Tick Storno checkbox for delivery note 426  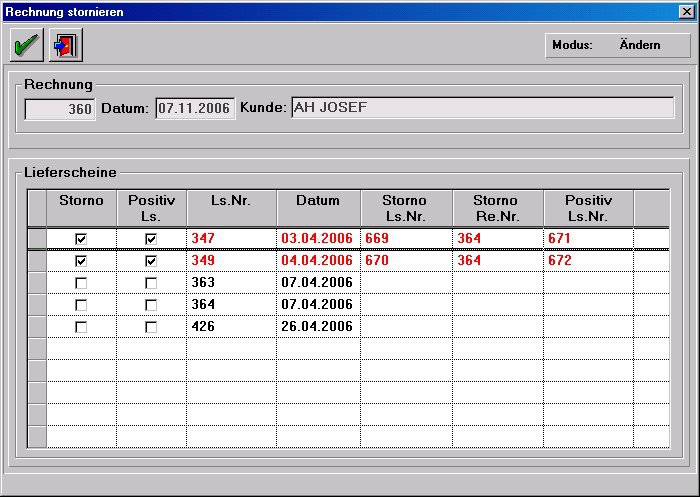pyautogui.click(x=81, y=327)
